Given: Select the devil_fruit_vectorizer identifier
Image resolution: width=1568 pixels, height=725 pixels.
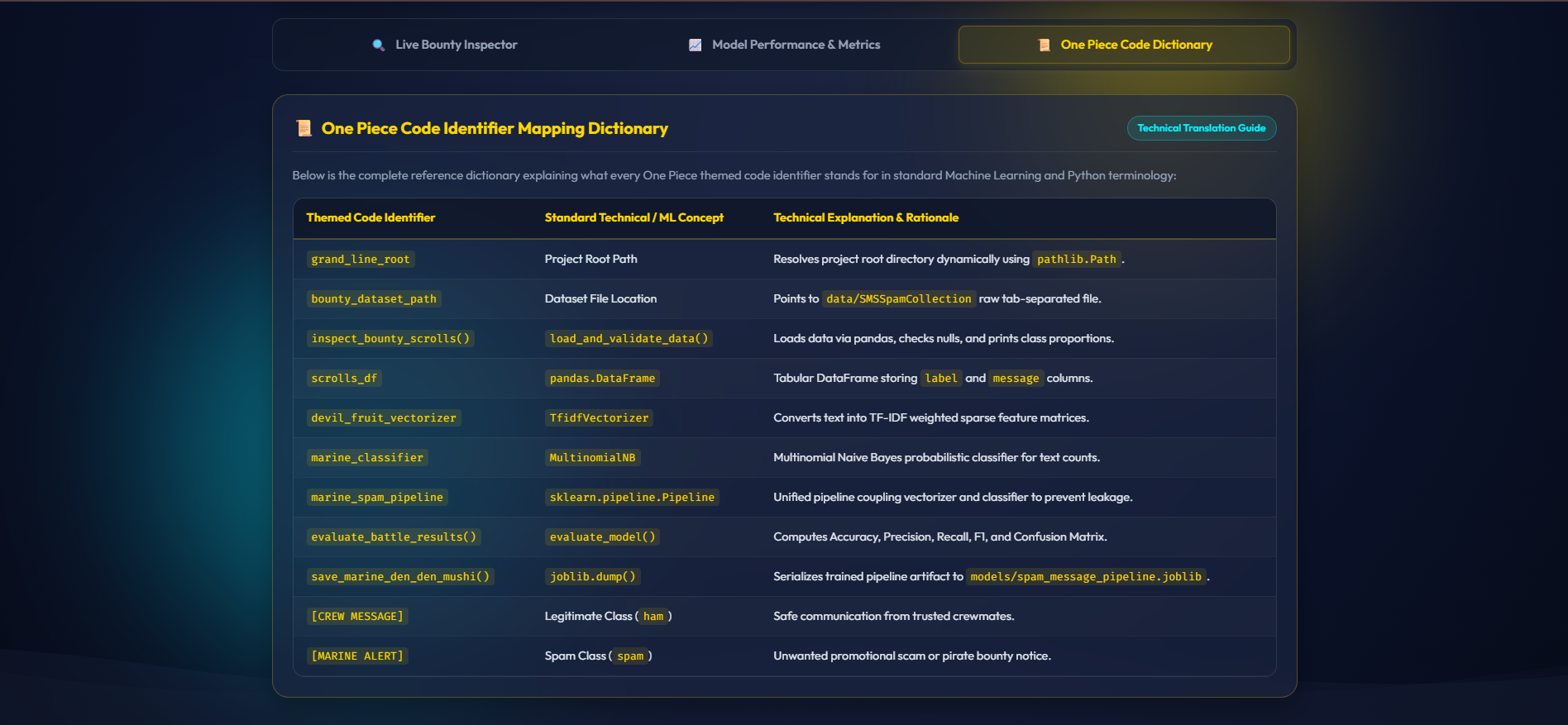Looking at the screenshot, I should pyautogui.click(x=384, y=417).
